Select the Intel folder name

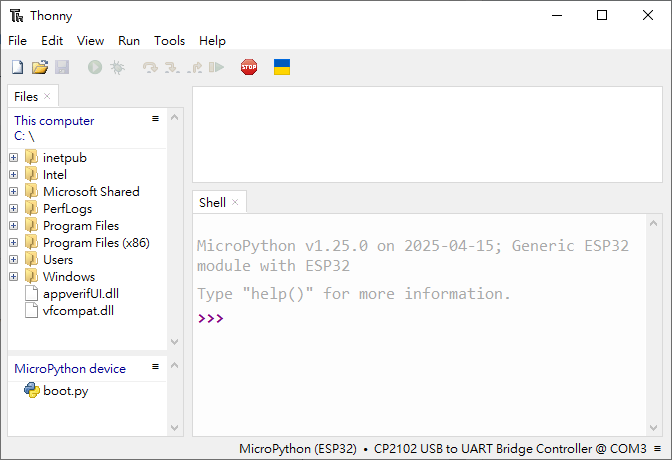click(x=55, y=174)
